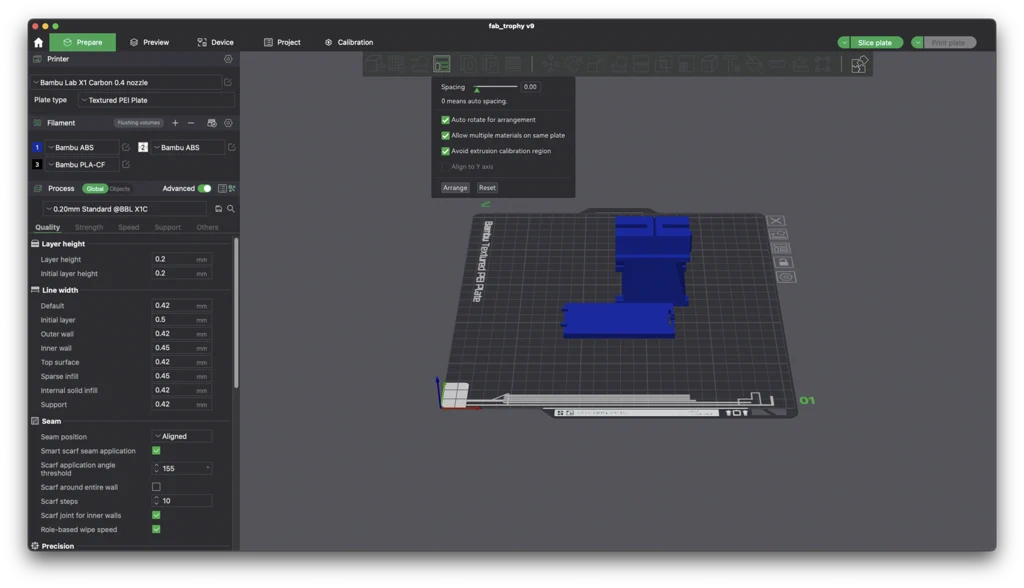
Task: Click the compare presets icon beside Advanced
Action: pyautogui.click(x=232, y=189)
